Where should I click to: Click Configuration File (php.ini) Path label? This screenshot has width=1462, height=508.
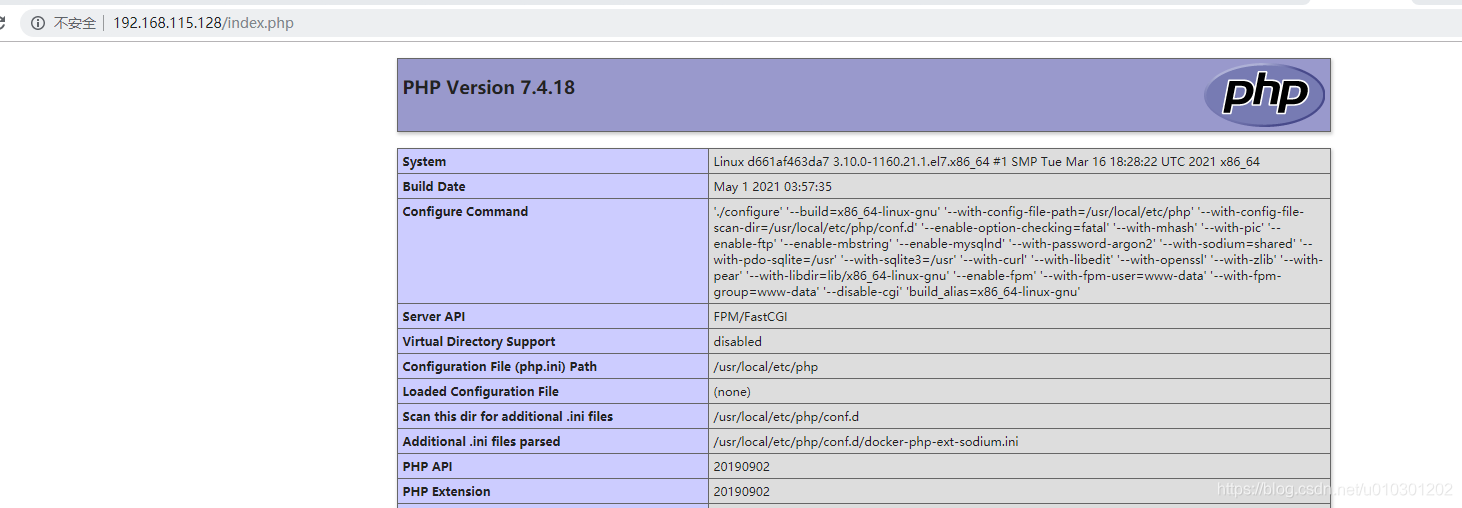tap(500, 367)
